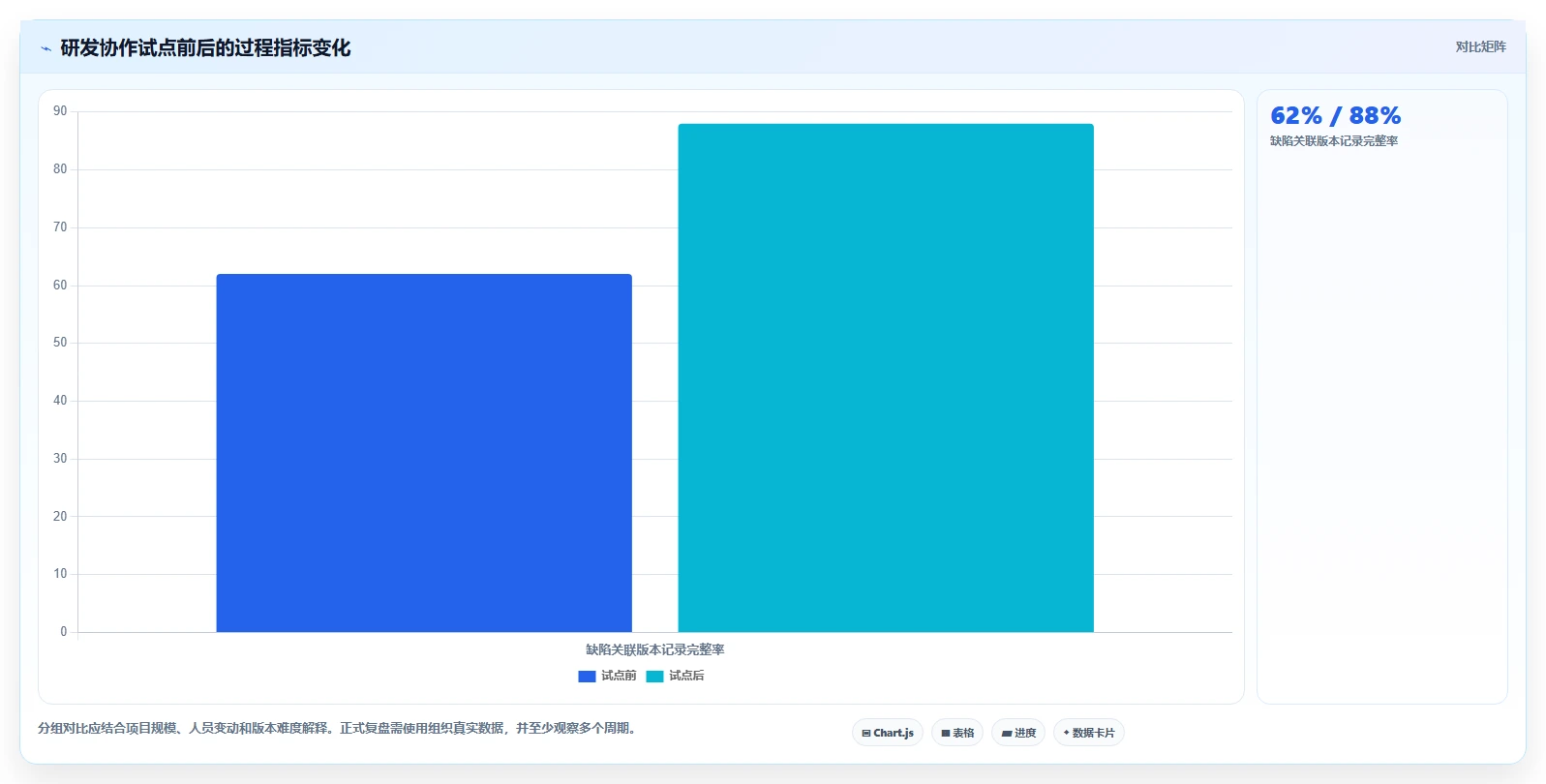The width and height of the screenshot is (1546, 784).
Task: Select the 表格 tag pill
Action: point(957,733)
